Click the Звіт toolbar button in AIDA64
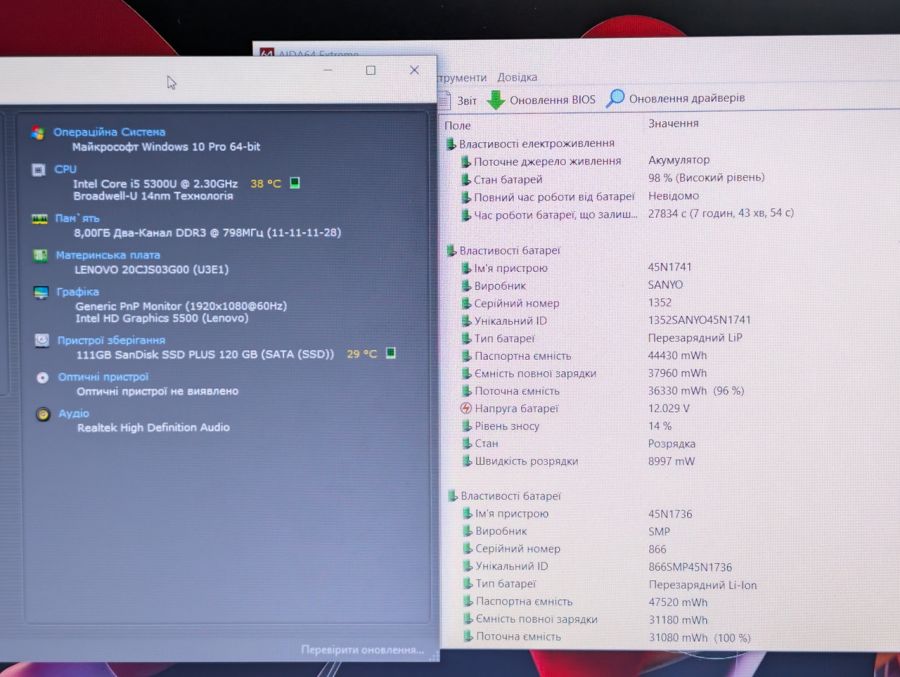 click(459, 100)
